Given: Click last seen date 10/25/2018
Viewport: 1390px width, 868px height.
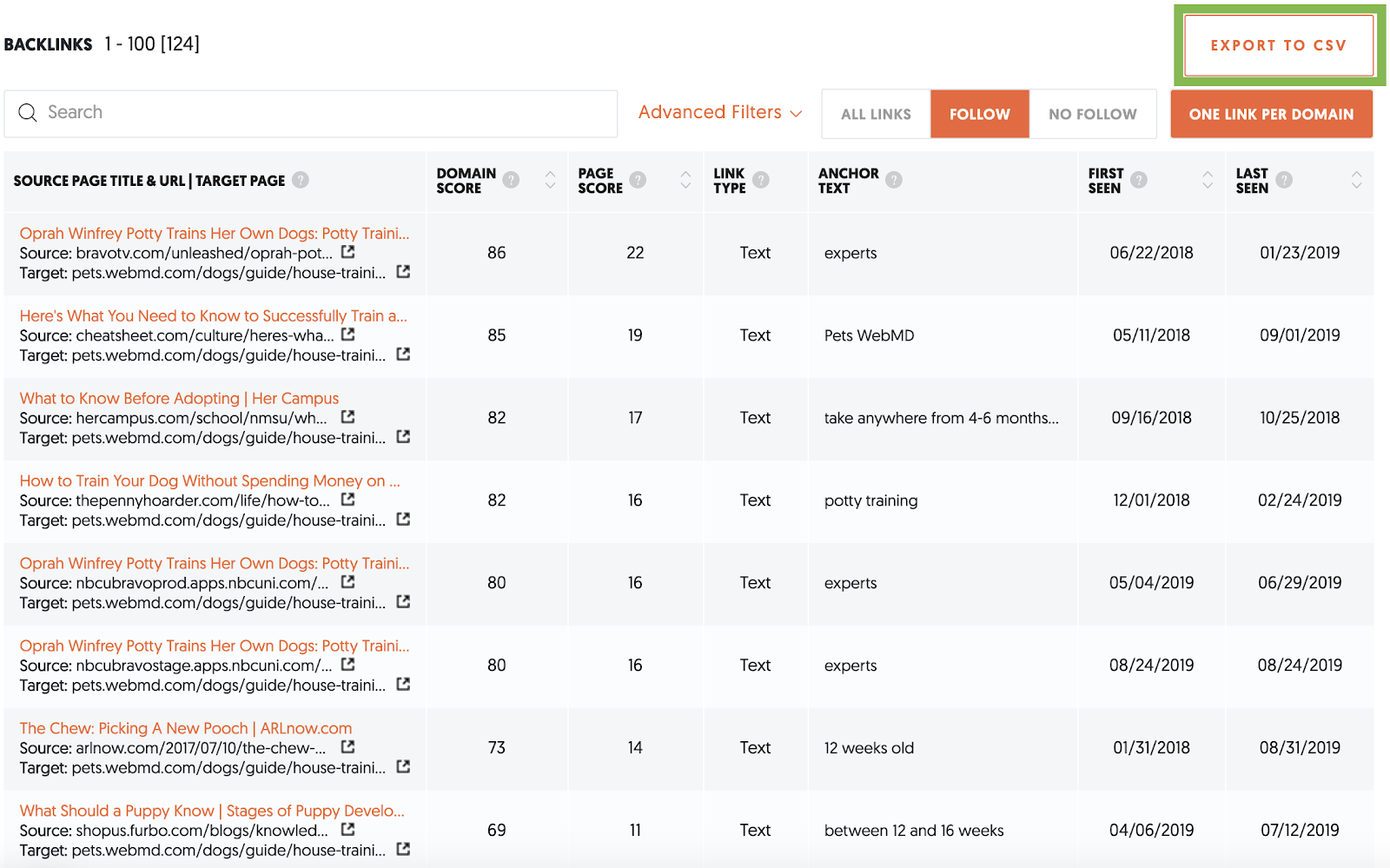Looking at the screenshot, I should coord(1300,418).
